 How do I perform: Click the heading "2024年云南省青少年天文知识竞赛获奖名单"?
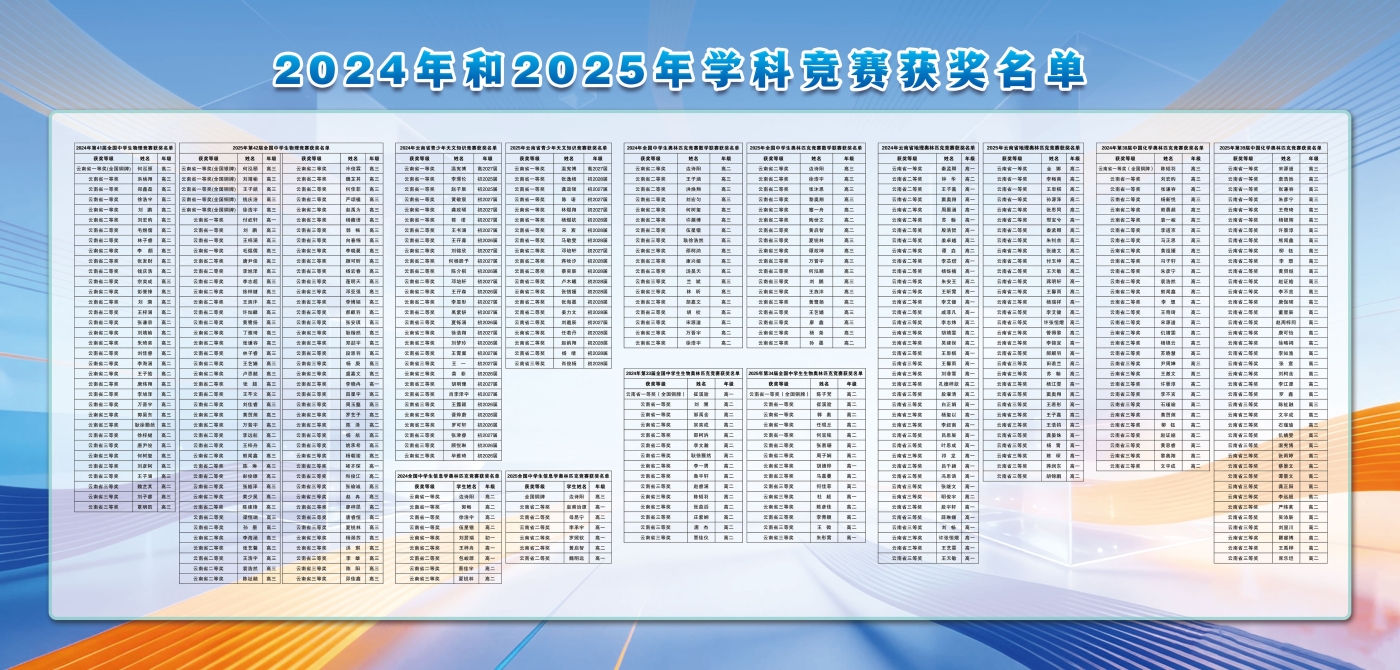(x=450, y=147)
